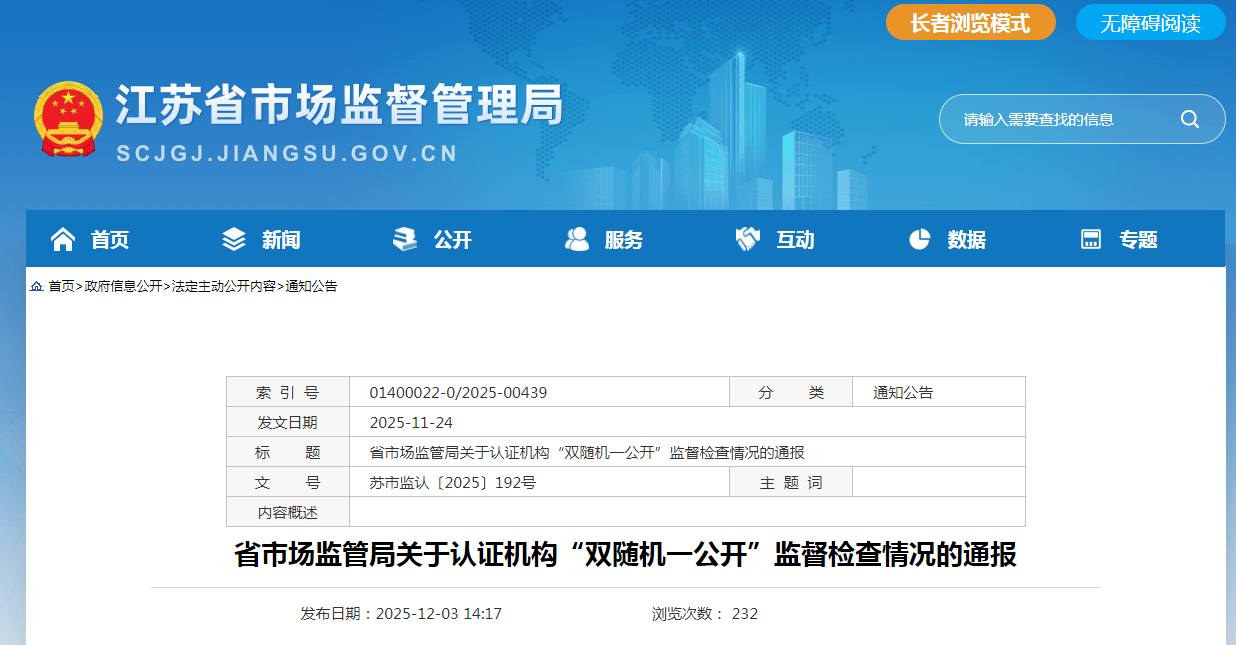Image resolution: width=1236 pixels, height=645 pixels.
Task: Click the stacked layers news icon
Action: [x=234, y=239]
